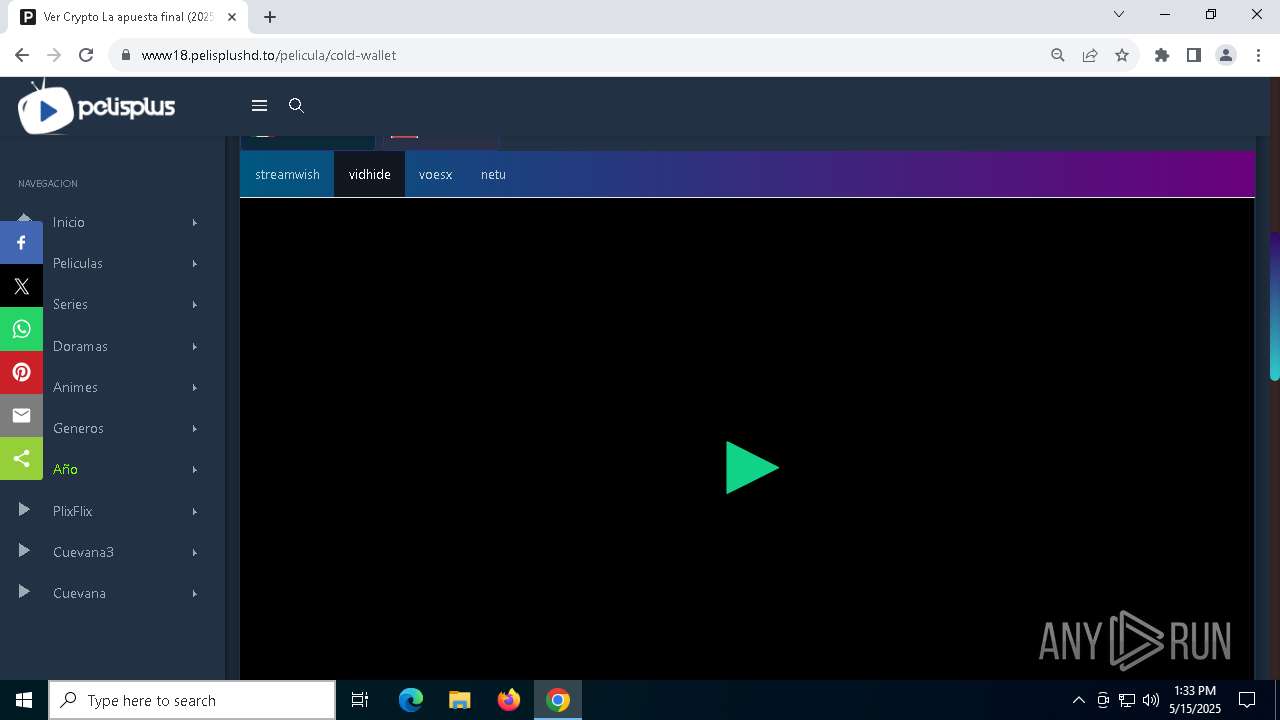This screenshot has height=720, width=1280.
Task: Share on X (Twitter) icon
Action: (x=21, y=286)
